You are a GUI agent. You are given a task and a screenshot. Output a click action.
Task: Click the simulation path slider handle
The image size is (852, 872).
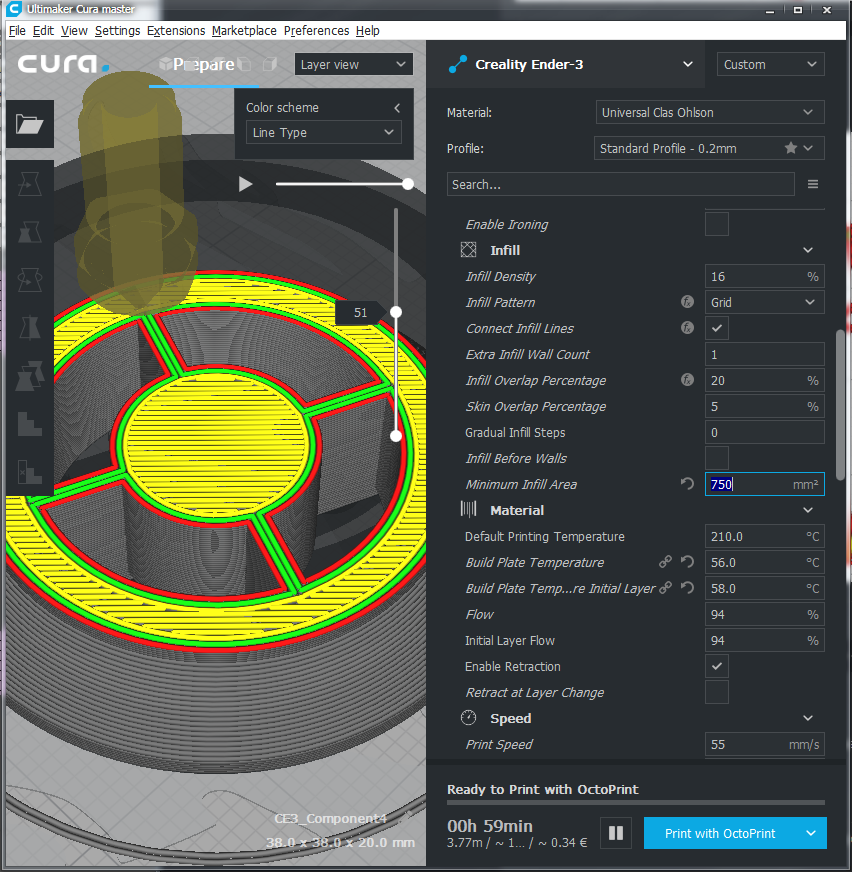(408, 184)
